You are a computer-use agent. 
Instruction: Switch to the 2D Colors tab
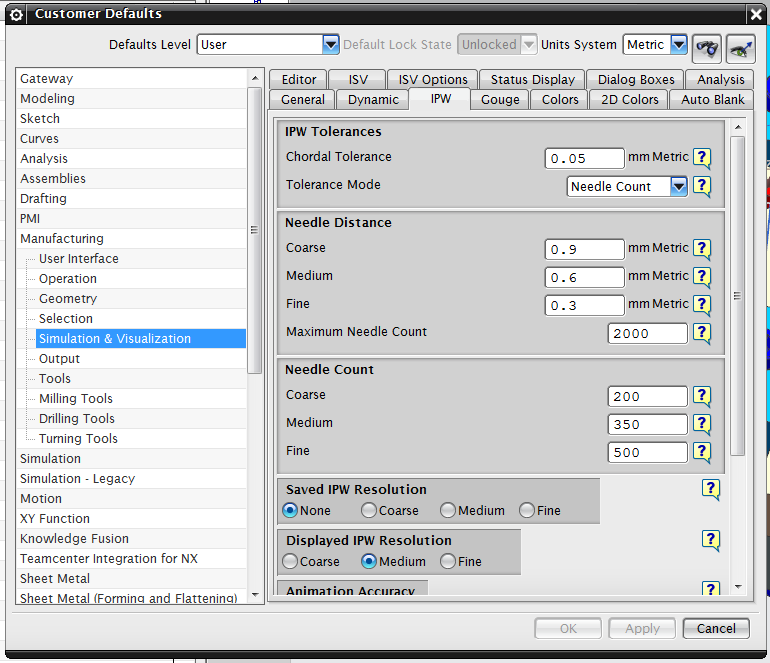coord(630,100)
